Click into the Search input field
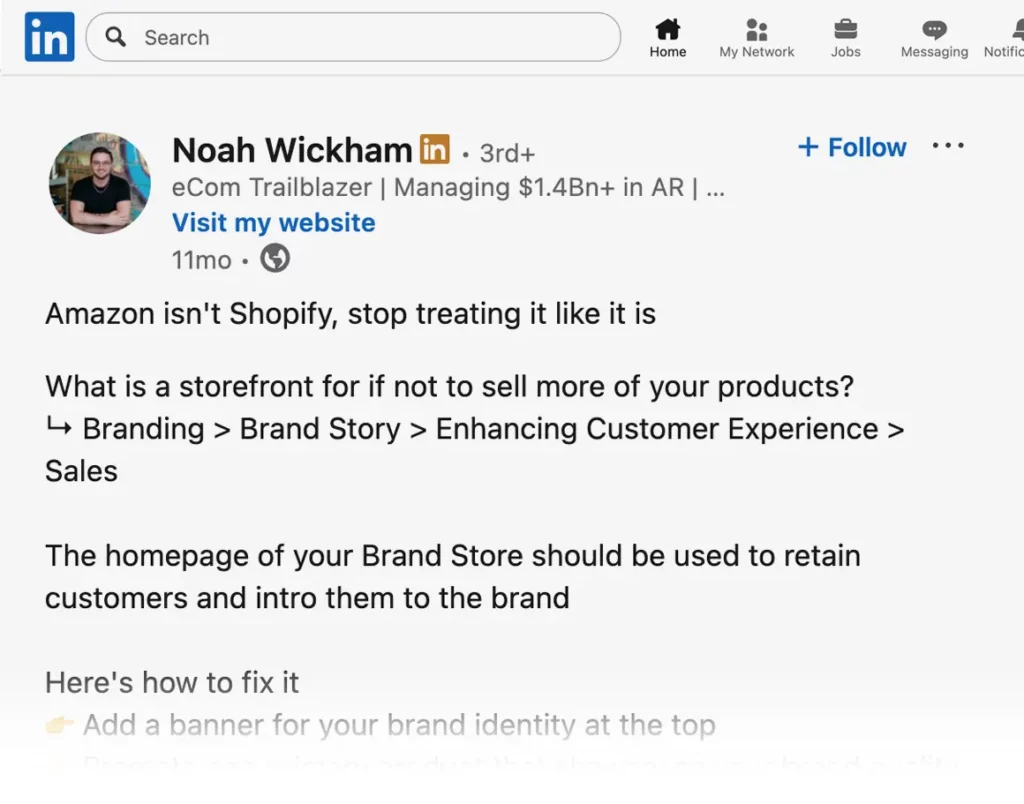 pos(370,37)
